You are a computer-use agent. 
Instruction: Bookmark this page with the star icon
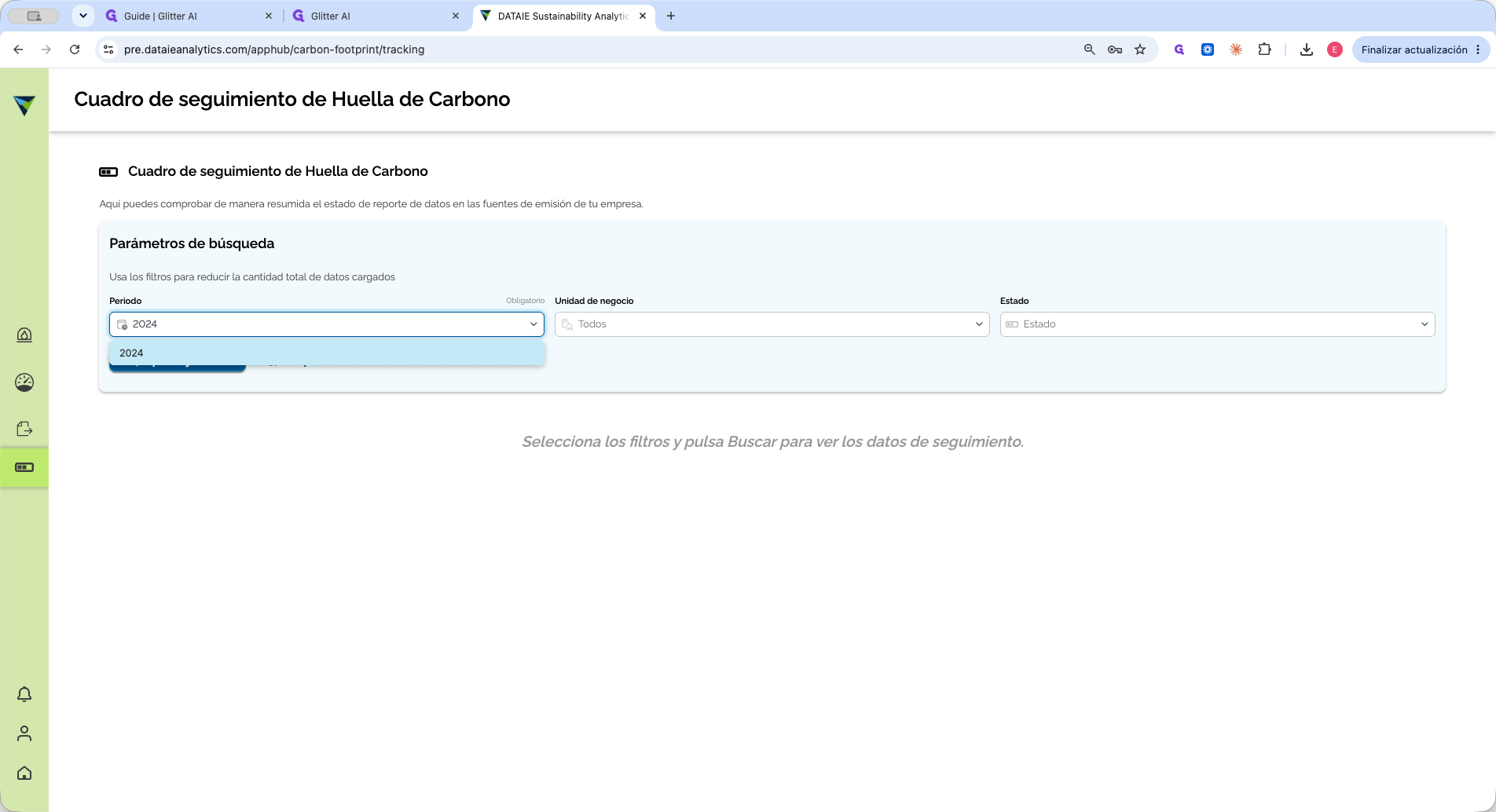(x=1140, y=49)
